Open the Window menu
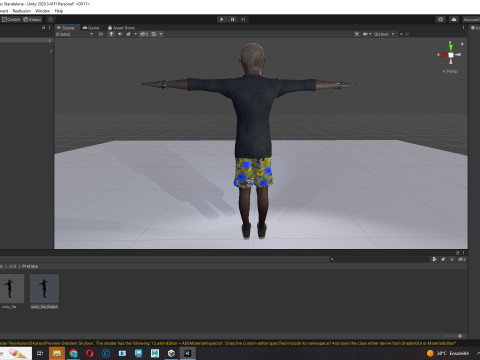This screenshot has width=480, height=360. [42, 11]
